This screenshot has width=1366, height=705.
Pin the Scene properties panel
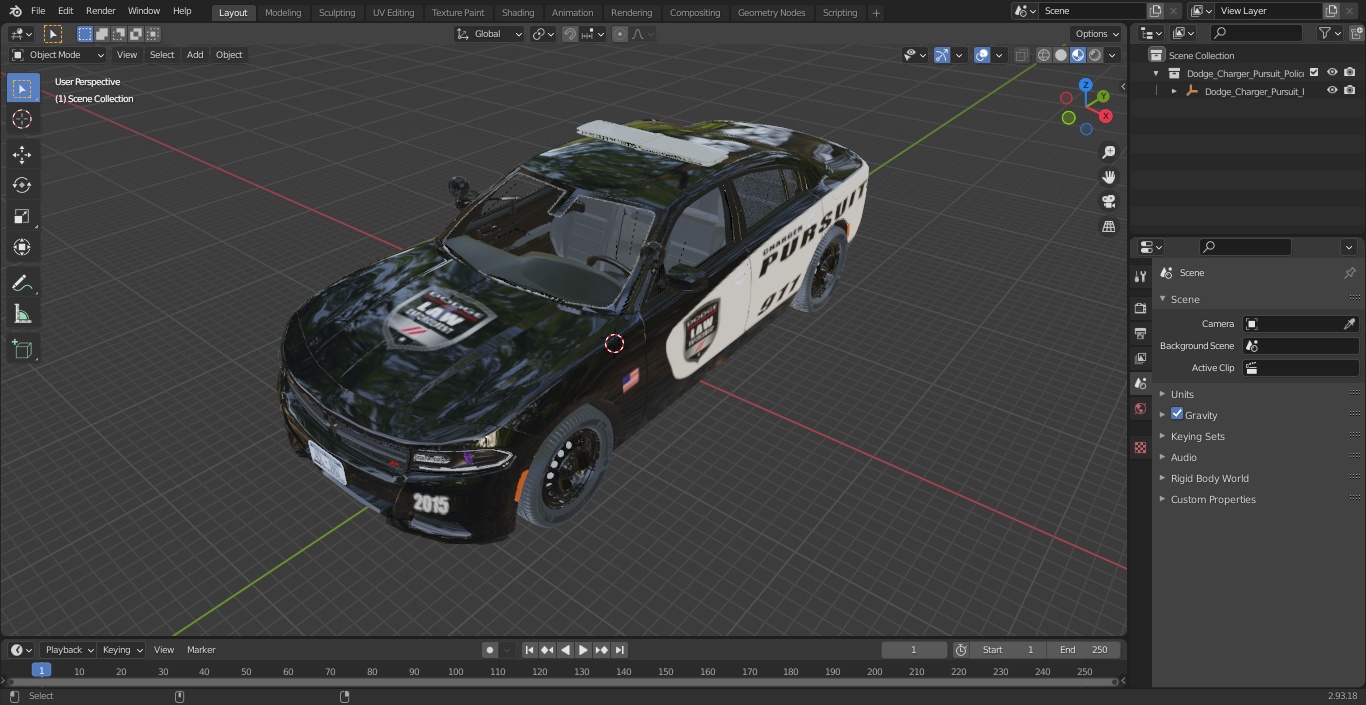click(1349, 273)
